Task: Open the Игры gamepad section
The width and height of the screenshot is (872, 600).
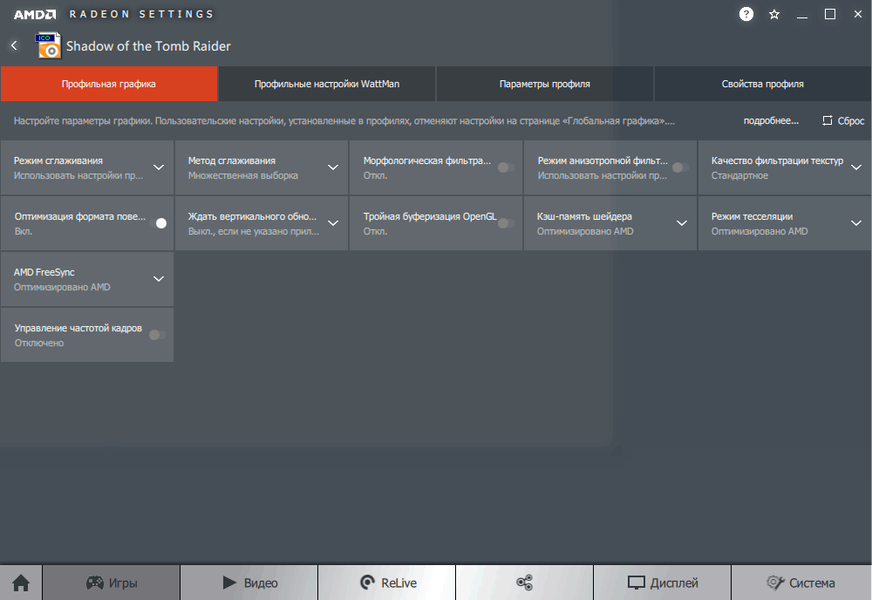Action: click(111, 583)
